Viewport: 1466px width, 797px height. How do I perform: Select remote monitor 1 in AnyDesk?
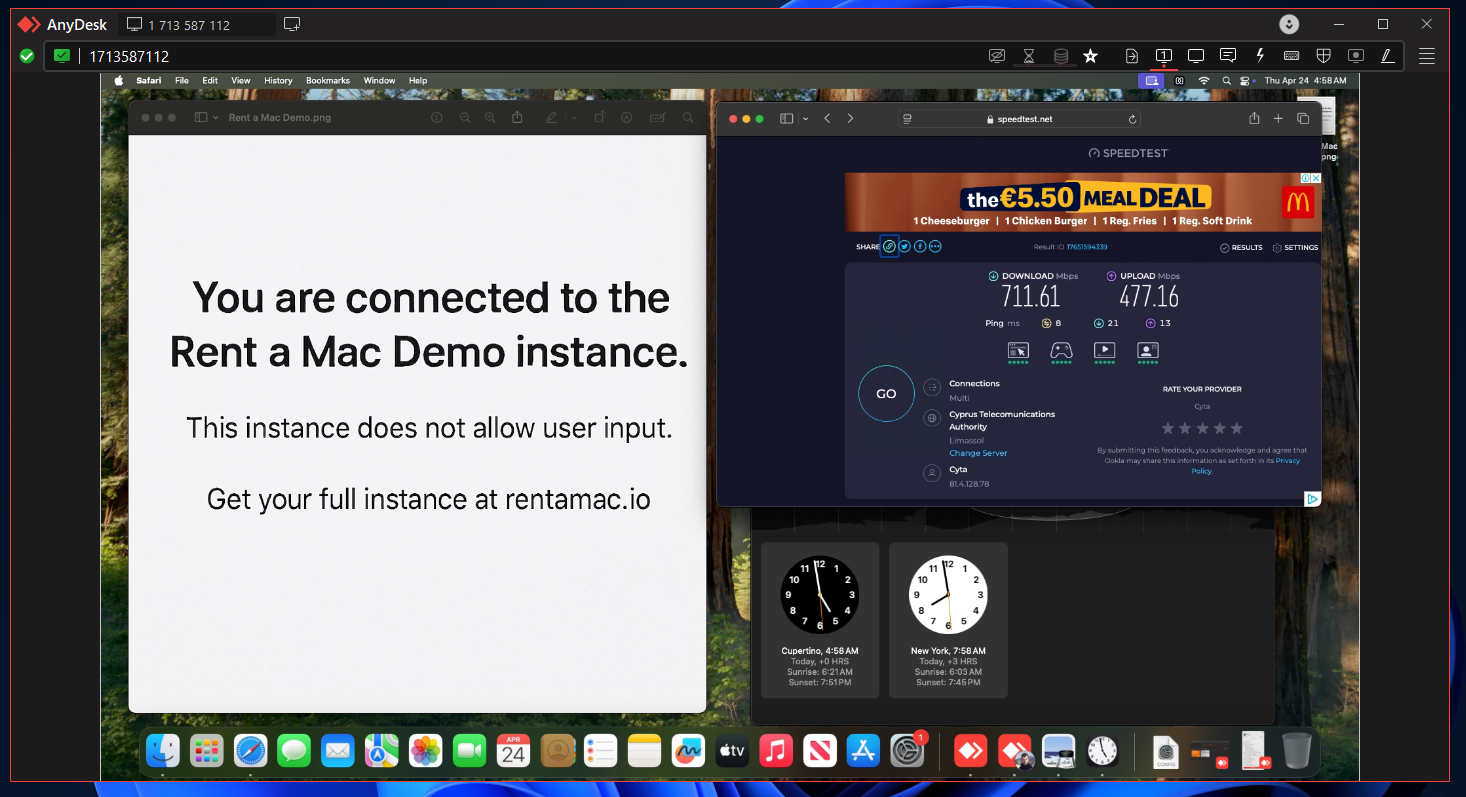pyautogui.click(x=1164, y=56)
